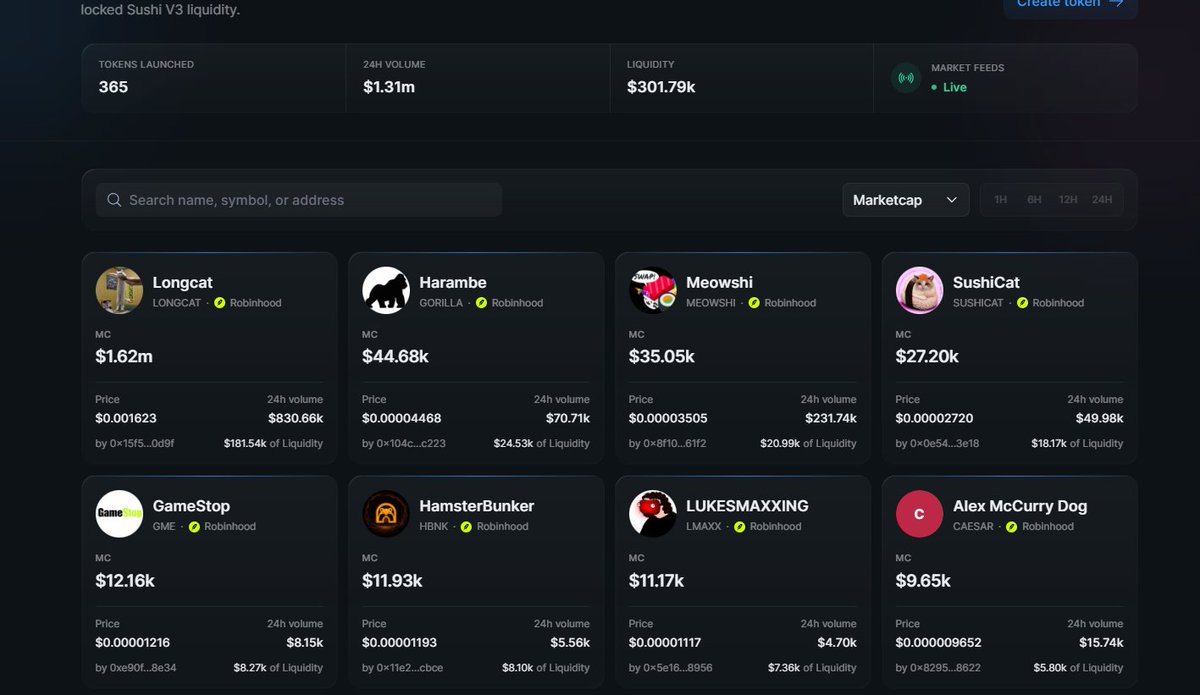The width and height of the screenshot is (1200, 695).
Task: Click Robinhood badge icon on SushiCat card
Action: click(1022, 303)
